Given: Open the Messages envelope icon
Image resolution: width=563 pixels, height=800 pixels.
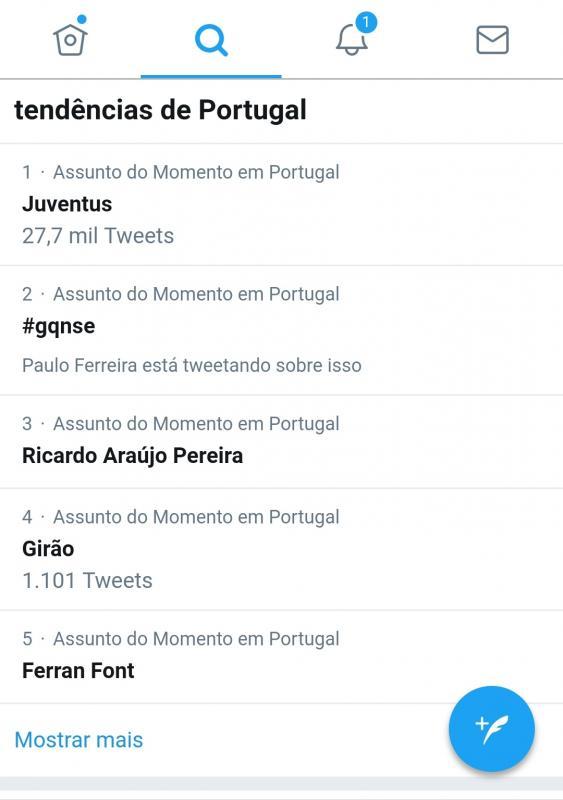Looking at the screenshot, I should coord(492,40).
